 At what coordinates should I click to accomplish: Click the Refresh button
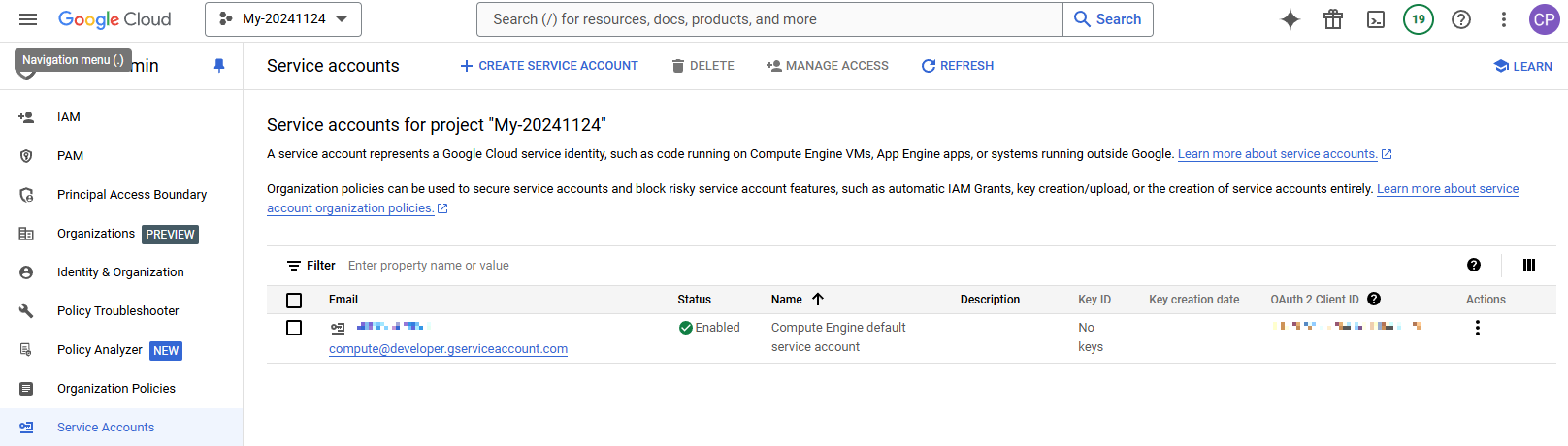click(958, 66)
